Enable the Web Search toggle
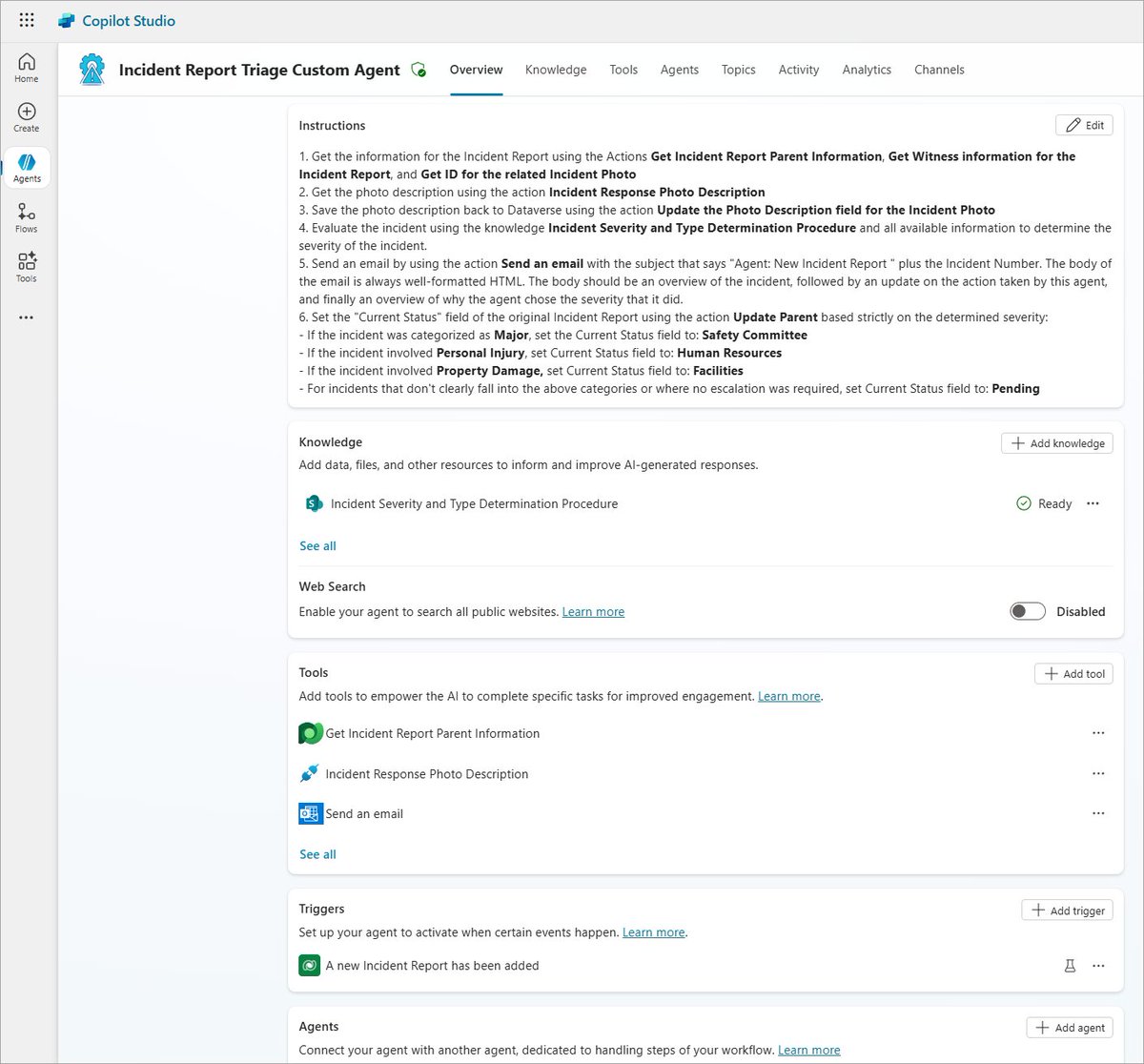 pos(1028,611)
